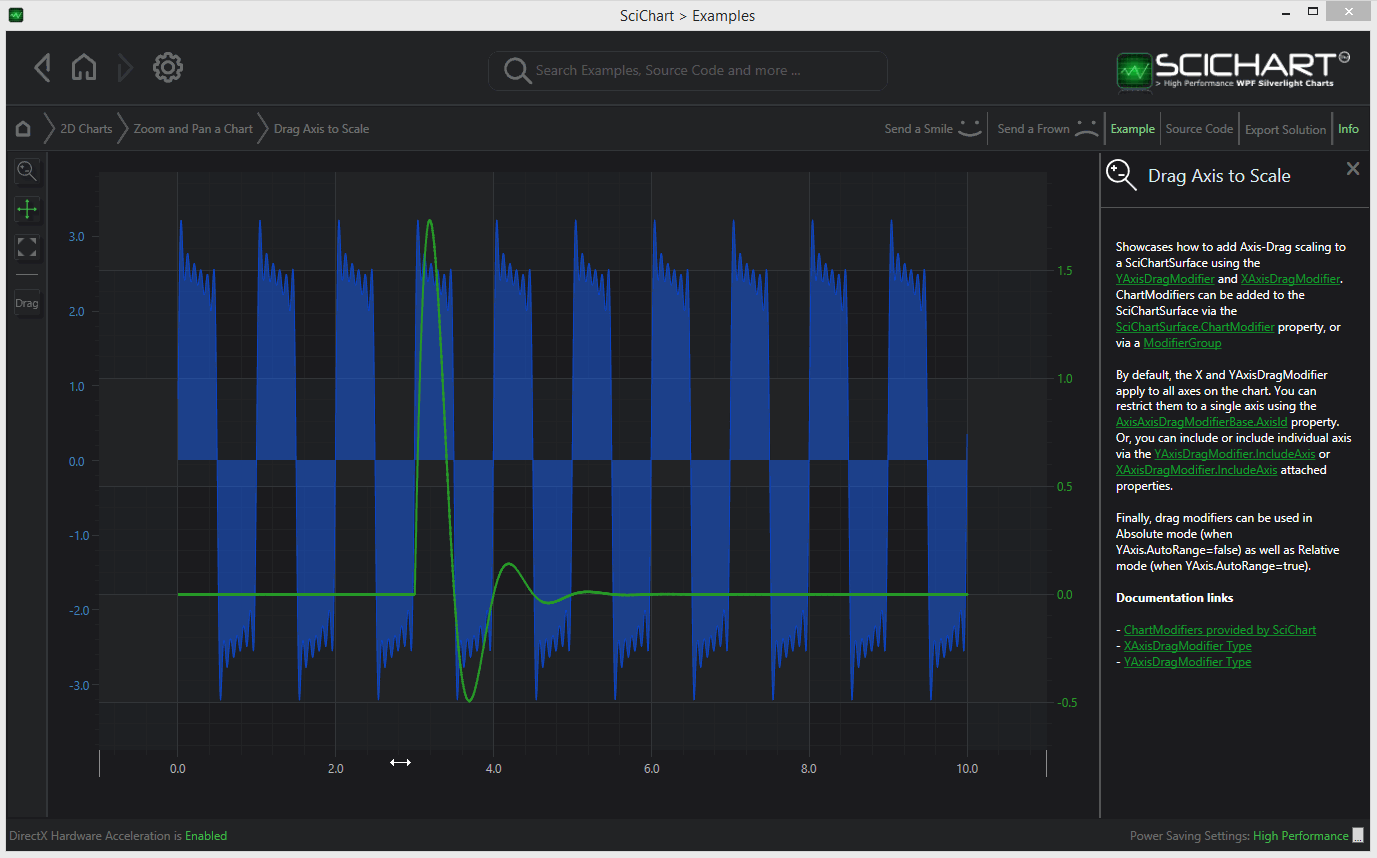This screenshot has height=858, width=1377.
Task: Close the Drag Axis to Scale panel
Action: [x=1353, y=169]
